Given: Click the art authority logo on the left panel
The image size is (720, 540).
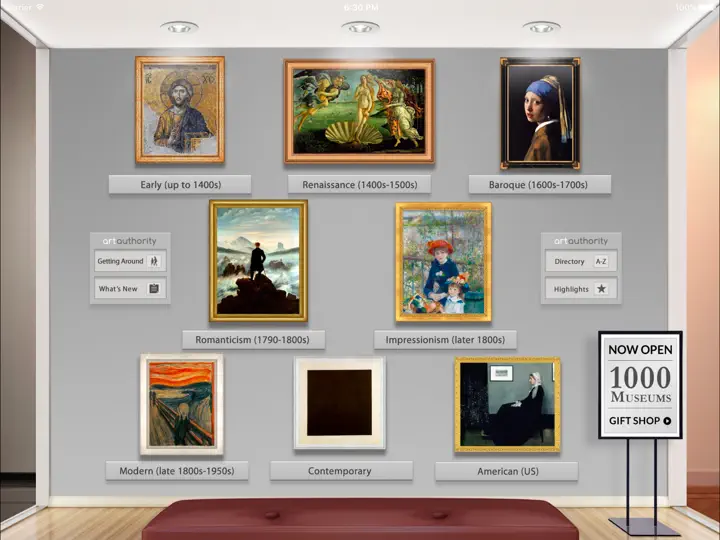Looking at the screenshot, I should [x=129, y=241].
